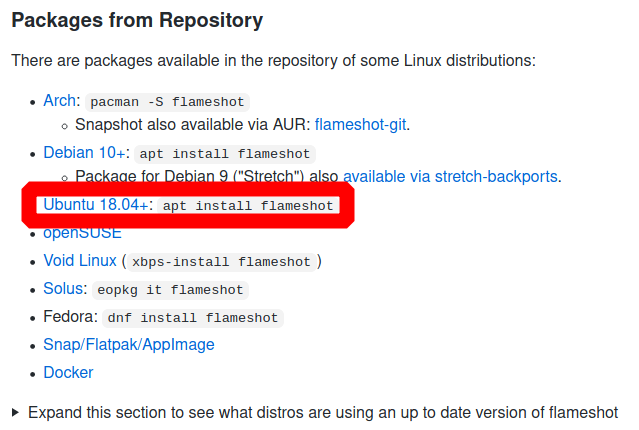Click the xbps-install flameshot code snippet
Image resolution: width=639 pixels, height=430 pixels.
click(x=221, y=262)
